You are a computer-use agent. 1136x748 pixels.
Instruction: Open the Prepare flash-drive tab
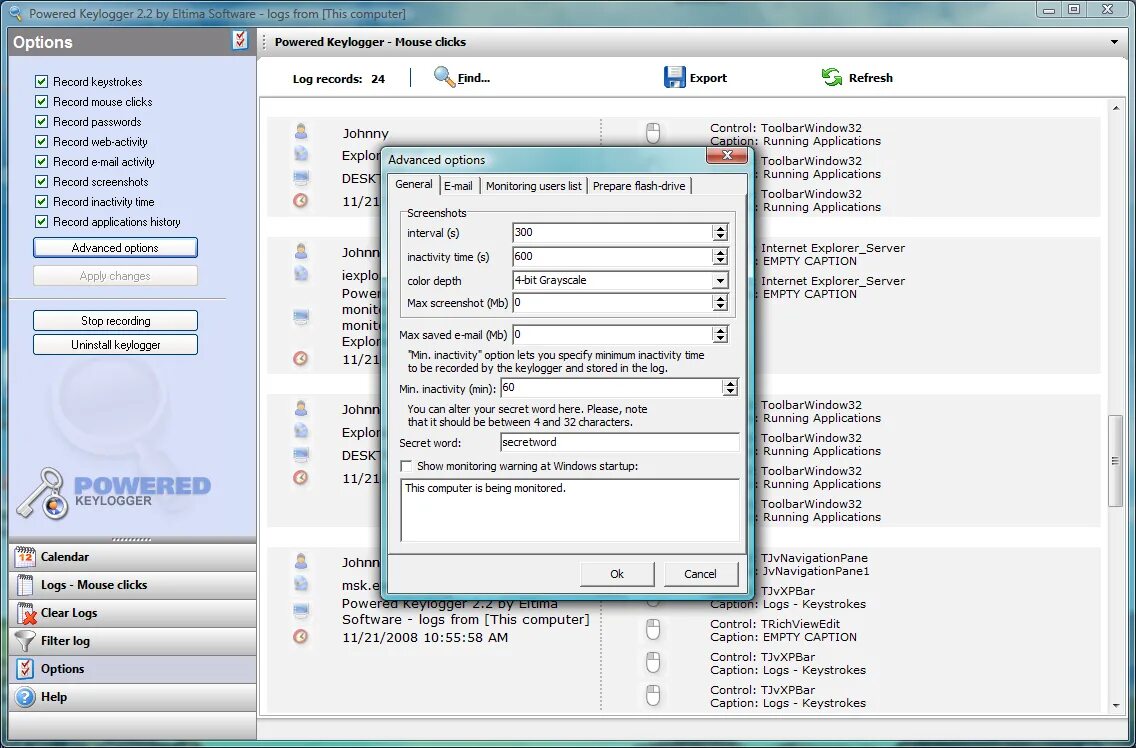639,186
